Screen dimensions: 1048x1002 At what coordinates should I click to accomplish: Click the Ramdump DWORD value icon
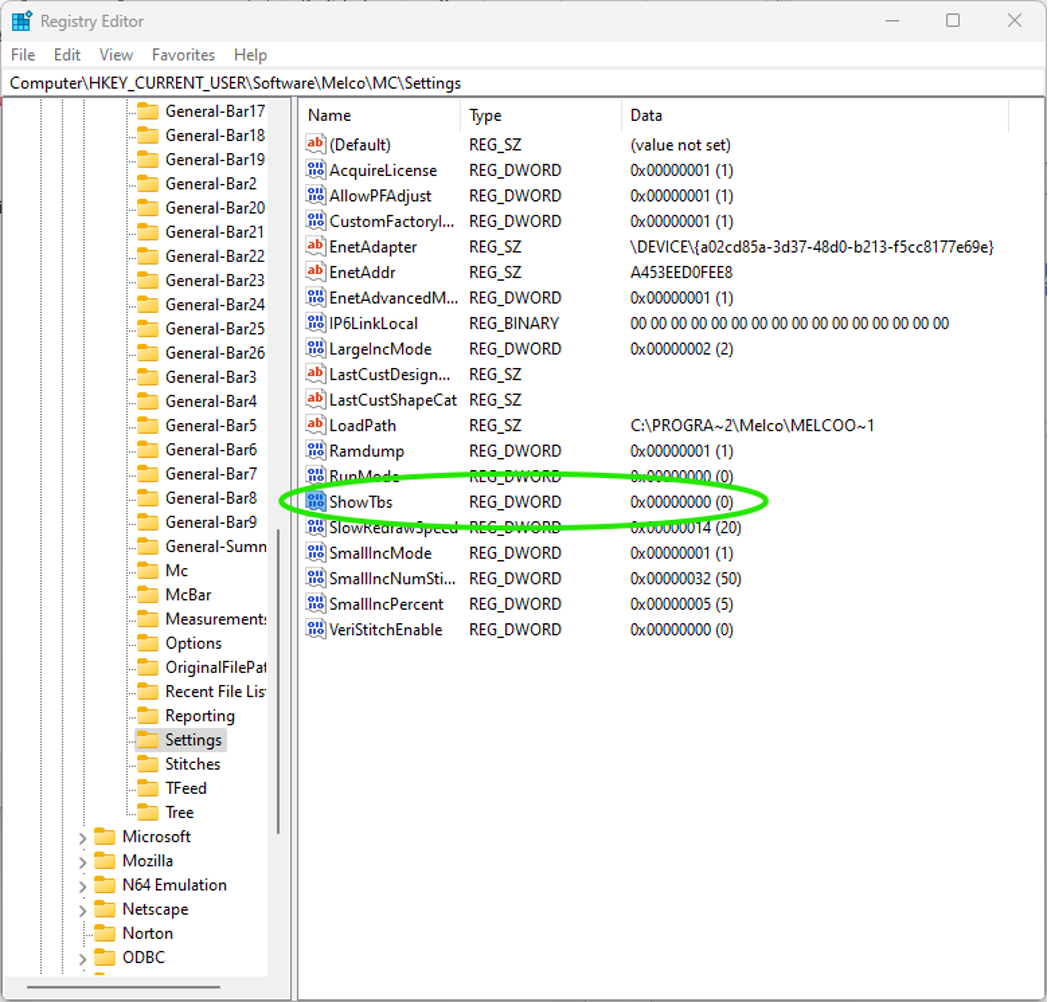[315, 450]
